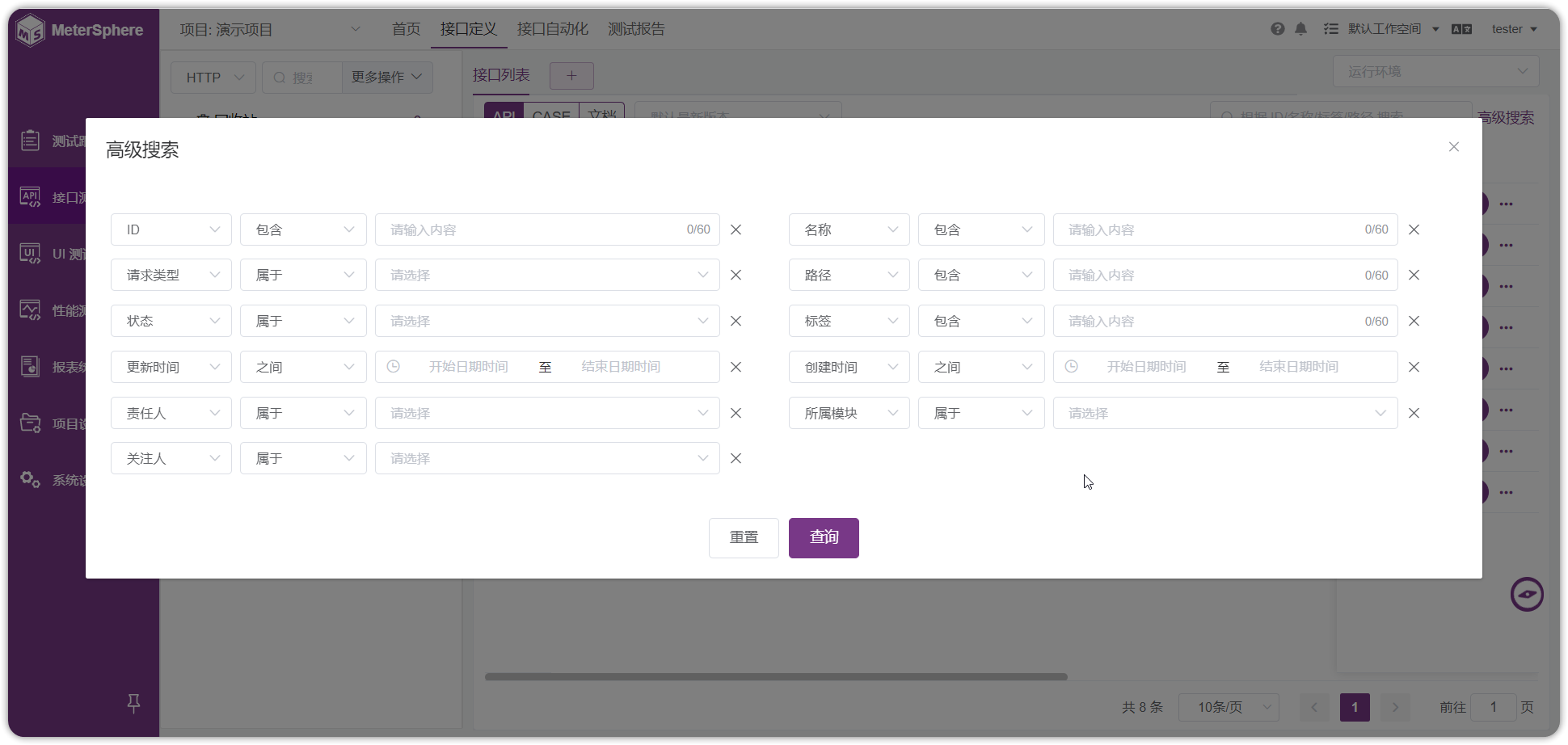Remove the 所属模块 filter row
This screenshot has width=1568, height=745.
1414,413
